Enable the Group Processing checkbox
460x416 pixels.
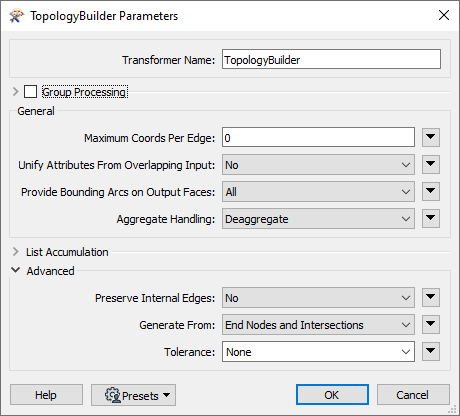tap(30, 92)
